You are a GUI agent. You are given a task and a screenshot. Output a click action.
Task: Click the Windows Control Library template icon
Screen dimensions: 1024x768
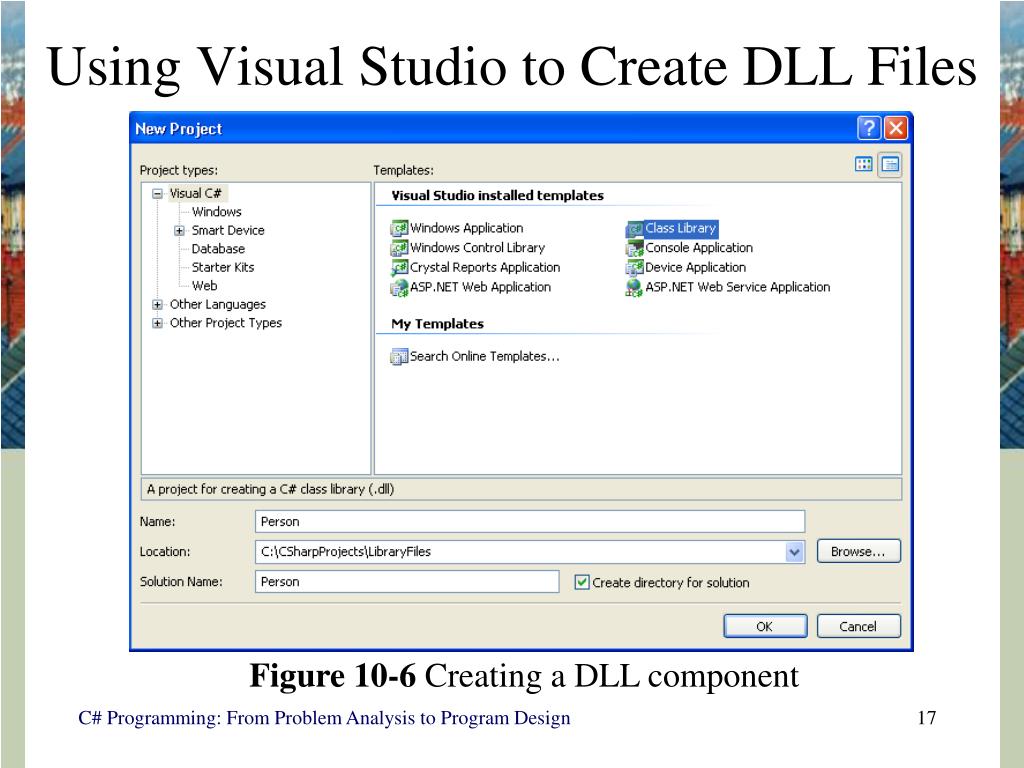[399, 248]
